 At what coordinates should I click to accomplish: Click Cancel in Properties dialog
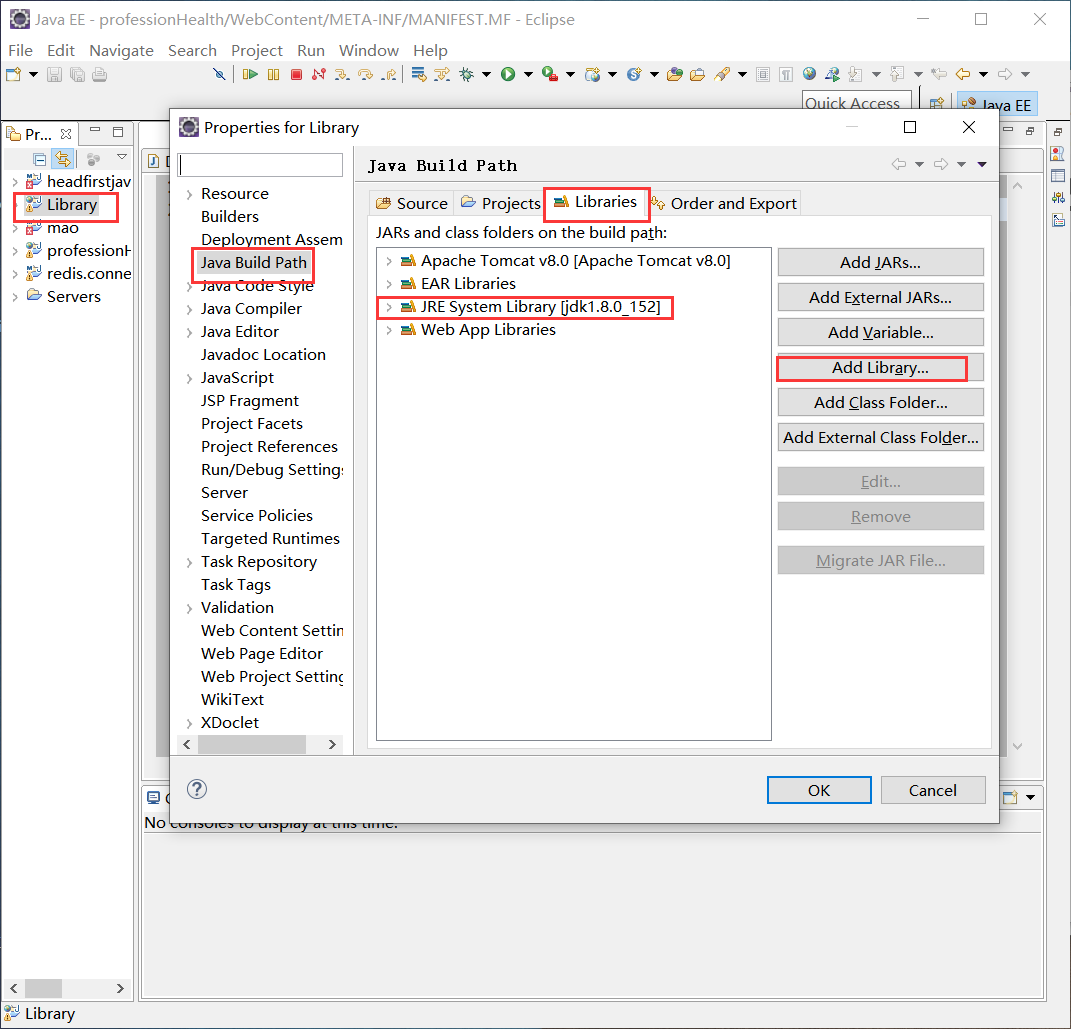[x=932, y=790]
